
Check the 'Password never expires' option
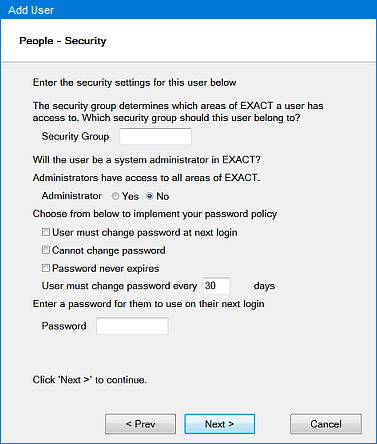(x=46, y=268)
